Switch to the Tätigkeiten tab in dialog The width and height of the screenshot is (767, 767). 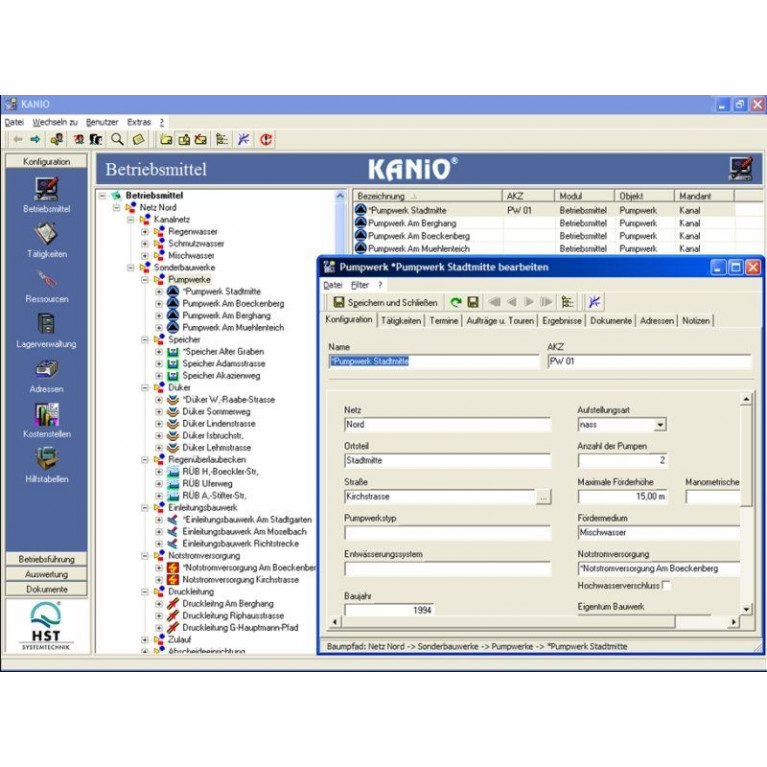pos(401,321)
